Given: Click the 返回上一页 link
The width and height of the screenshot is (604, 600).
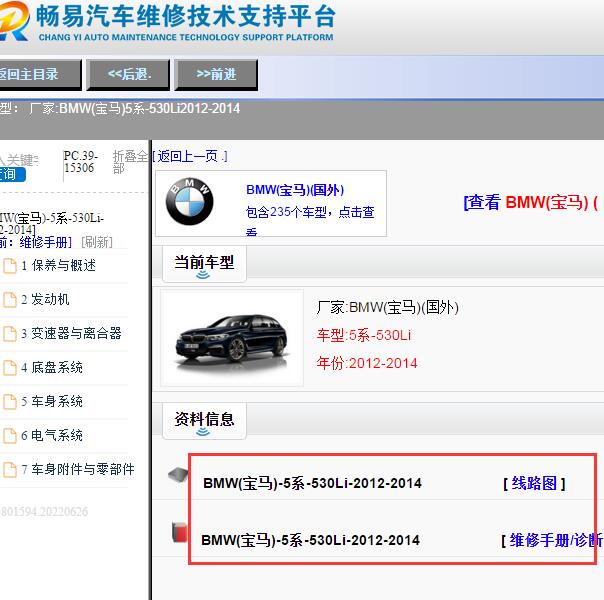Looking at the screenshot, I should click(190, 156).
